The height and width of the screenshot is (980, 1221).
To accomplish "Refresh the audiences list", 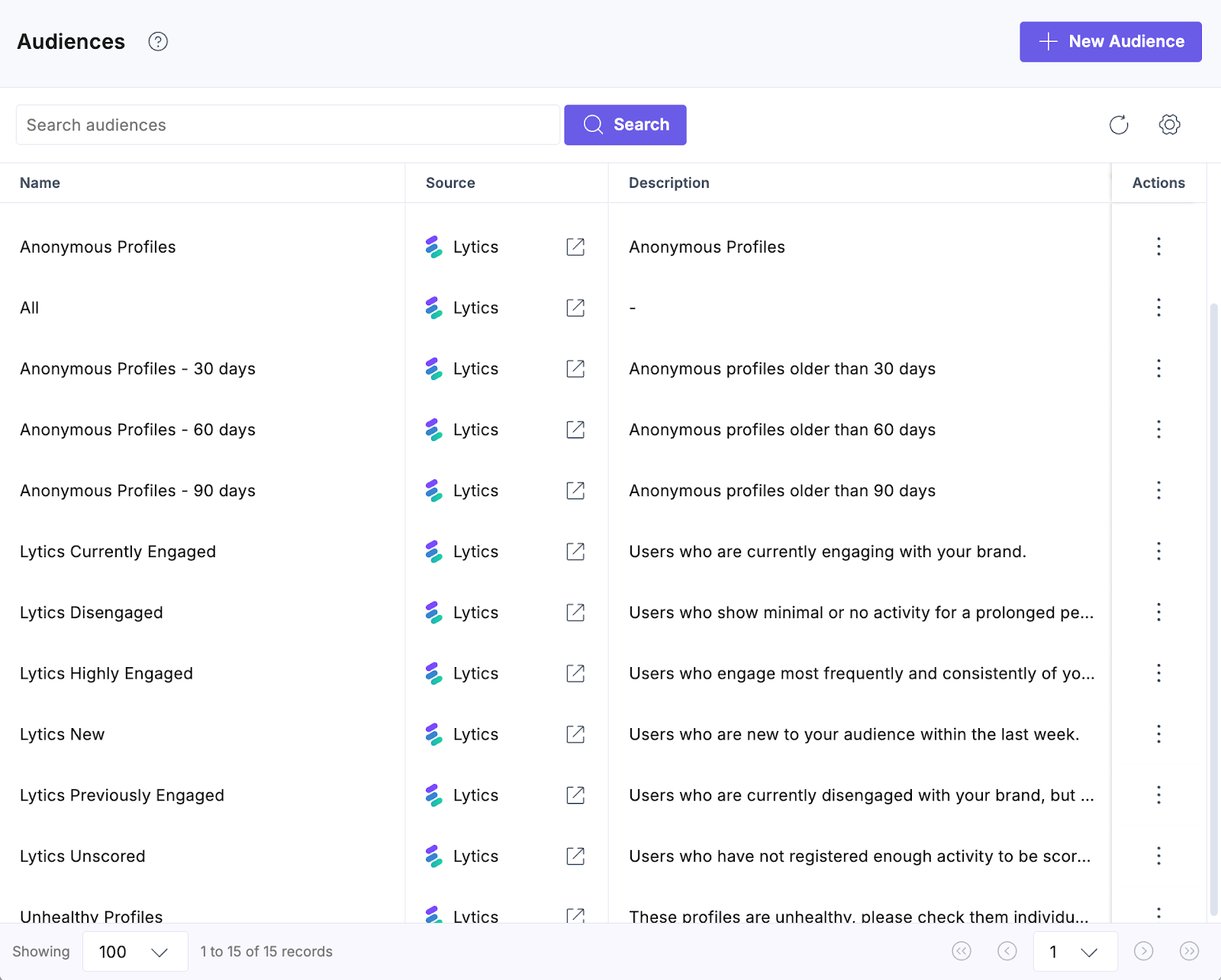I will point(1119,124).
